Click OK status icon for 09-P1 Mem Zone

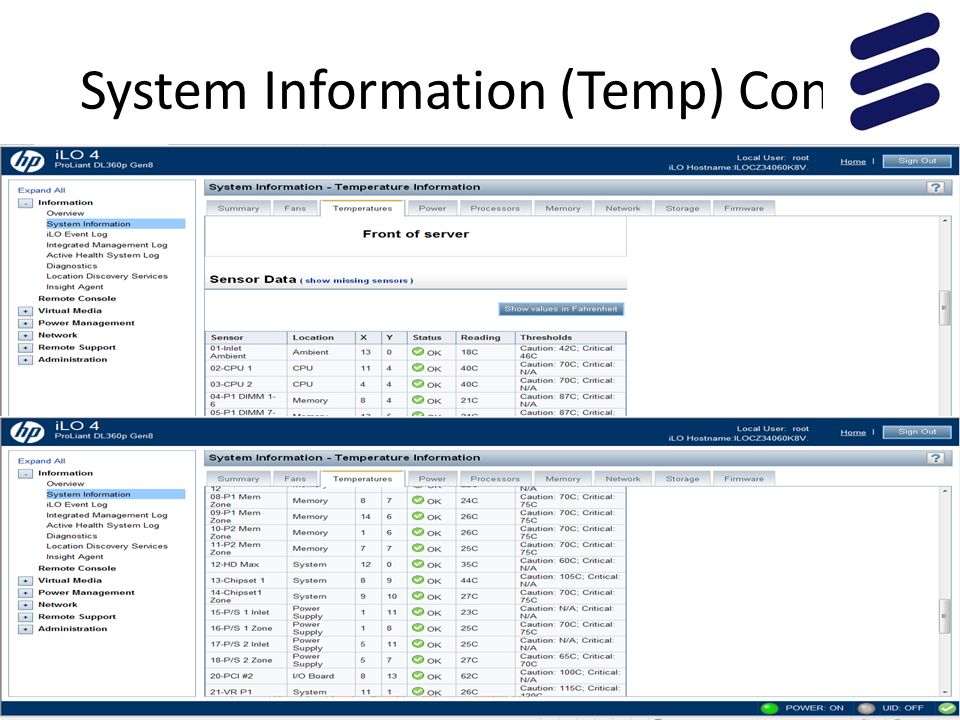418,516
